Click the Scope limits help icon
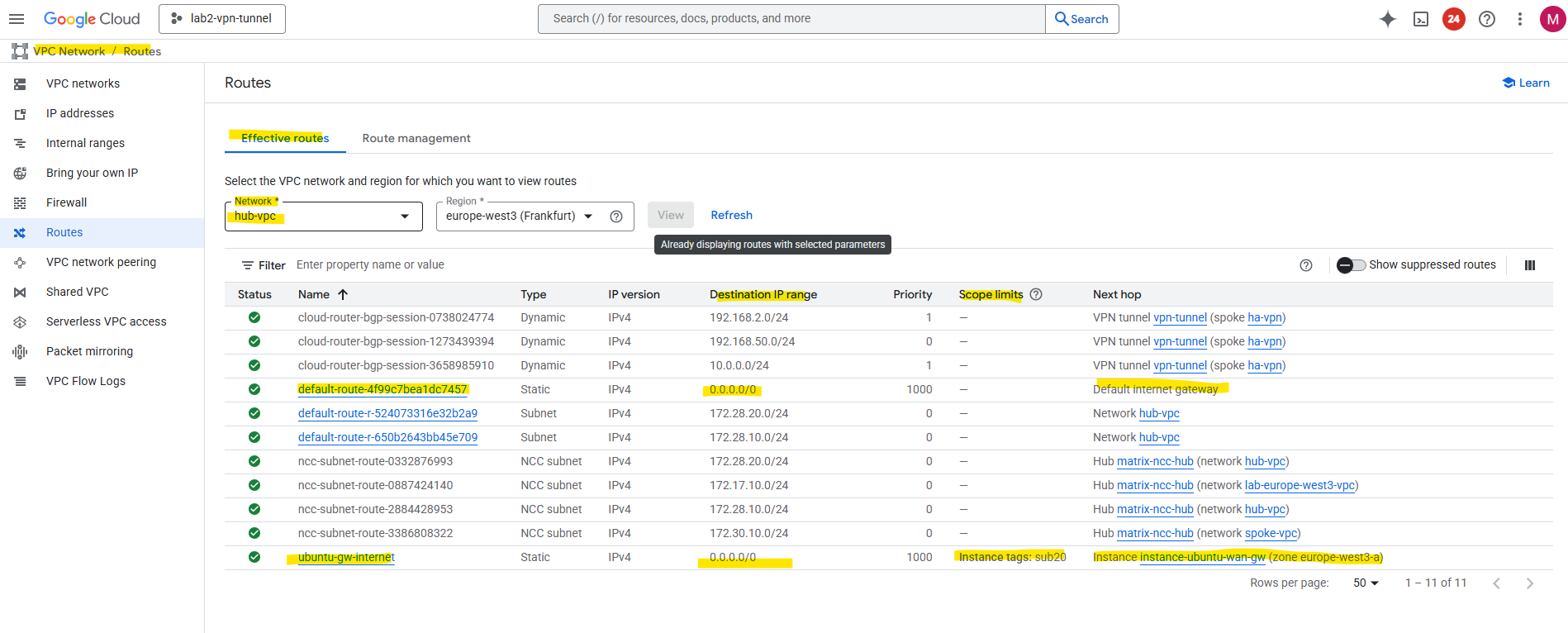The height and width of the screenshot is (633, 1568). tap(1036, 294)
